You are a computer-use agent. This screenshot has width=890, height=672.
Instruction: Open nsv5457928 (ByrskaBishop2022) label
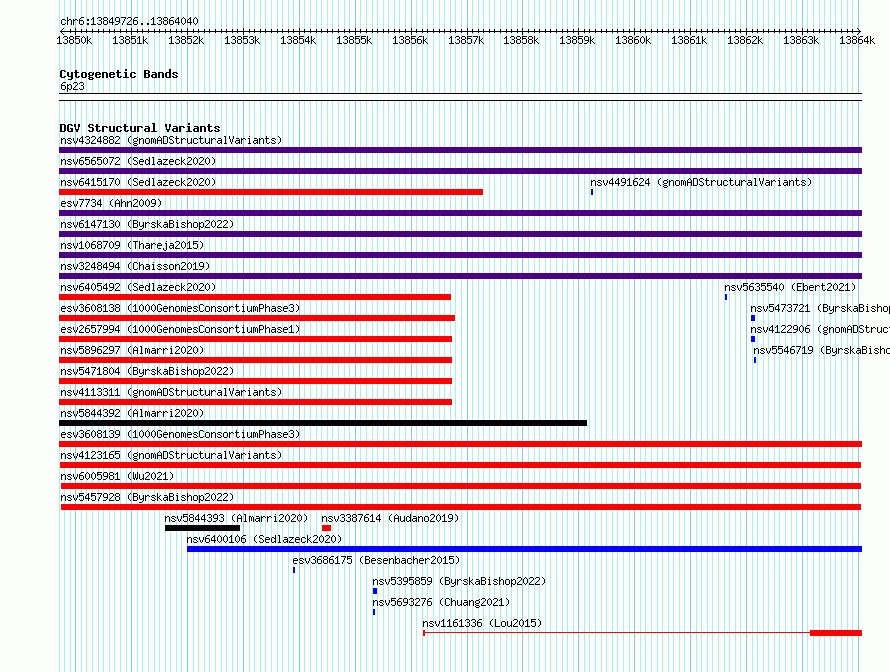(x=147, y=497)
